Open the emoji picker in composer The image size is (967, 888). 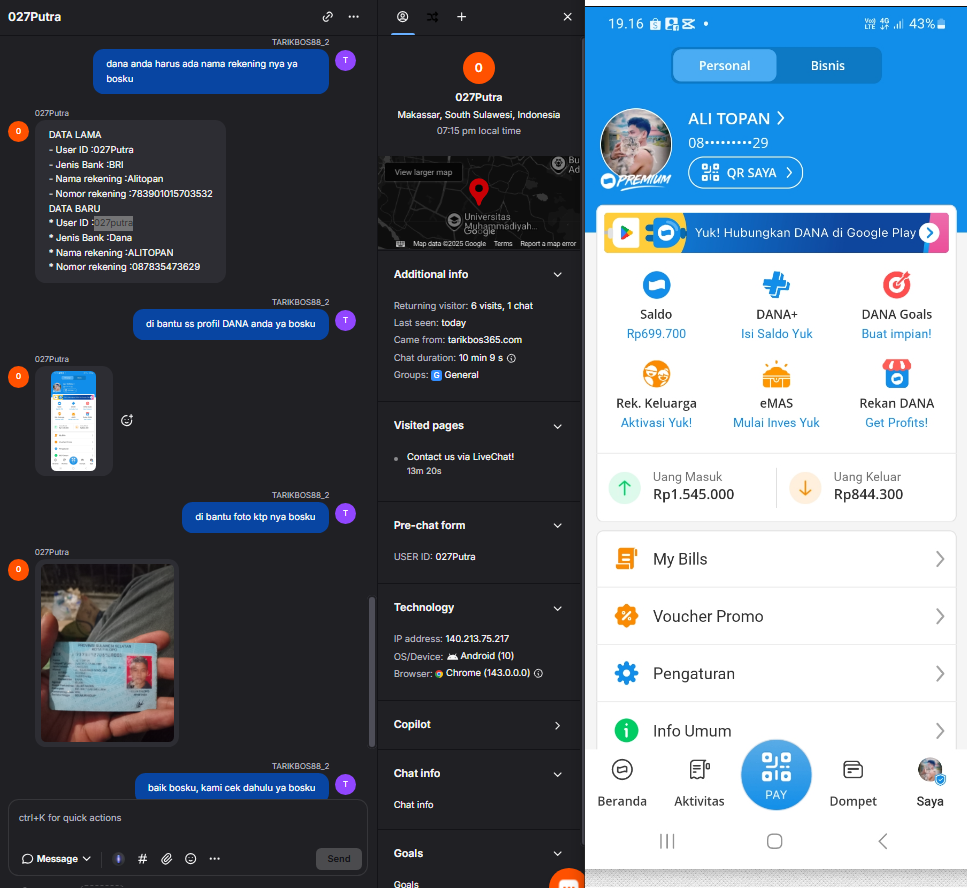click(191, 859)
